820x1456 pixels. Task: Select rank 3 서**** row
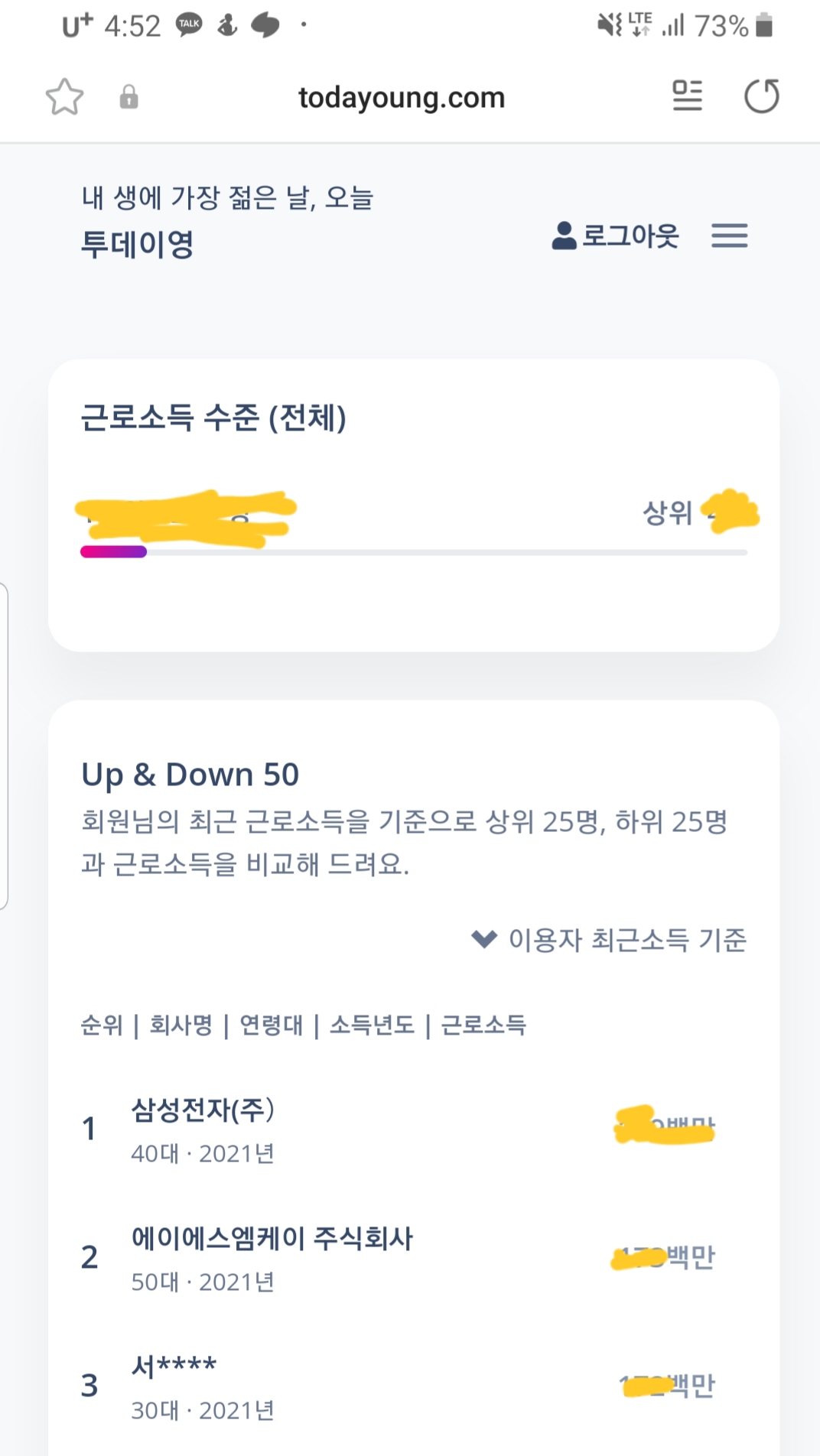pyautogui.click(x=414, y=1386)
